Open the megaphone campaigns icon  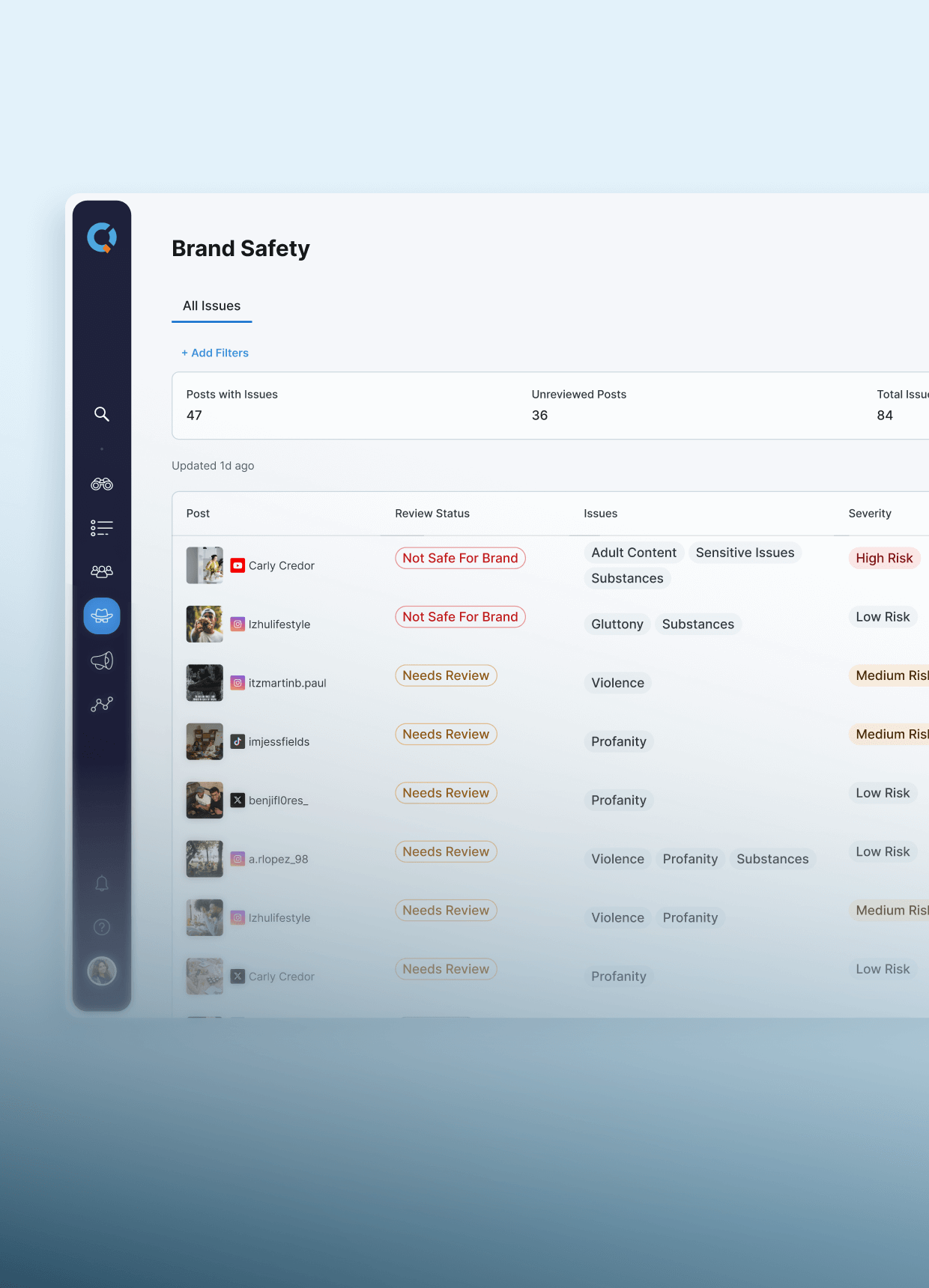(x=102, y=660)
